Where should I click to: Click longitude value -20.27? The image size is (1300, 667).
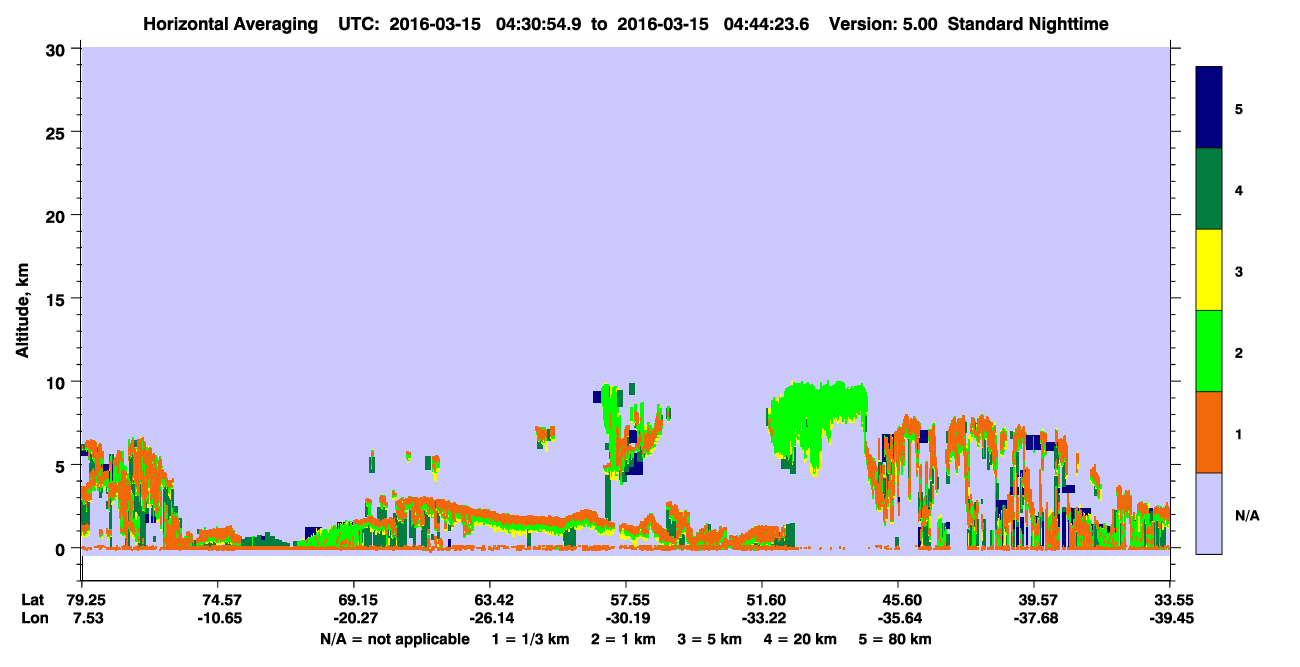[354, 619]
